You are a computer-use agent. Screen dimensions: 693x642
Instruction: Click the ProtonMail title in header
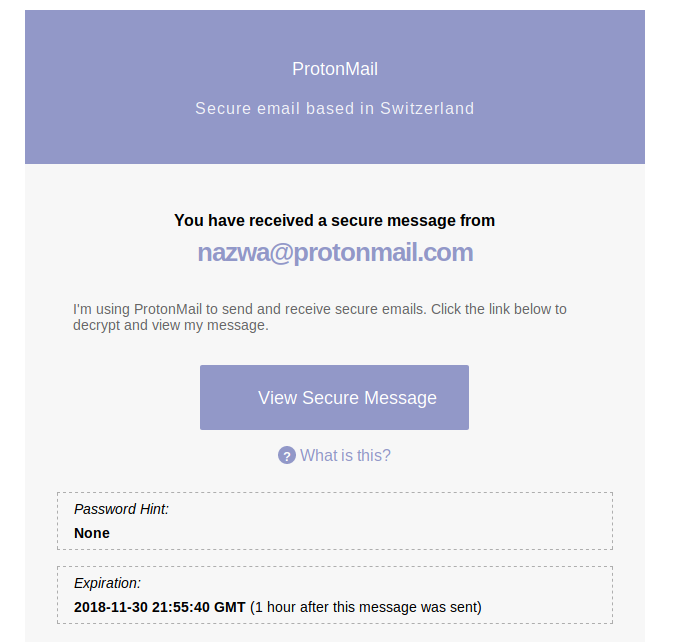335,69
